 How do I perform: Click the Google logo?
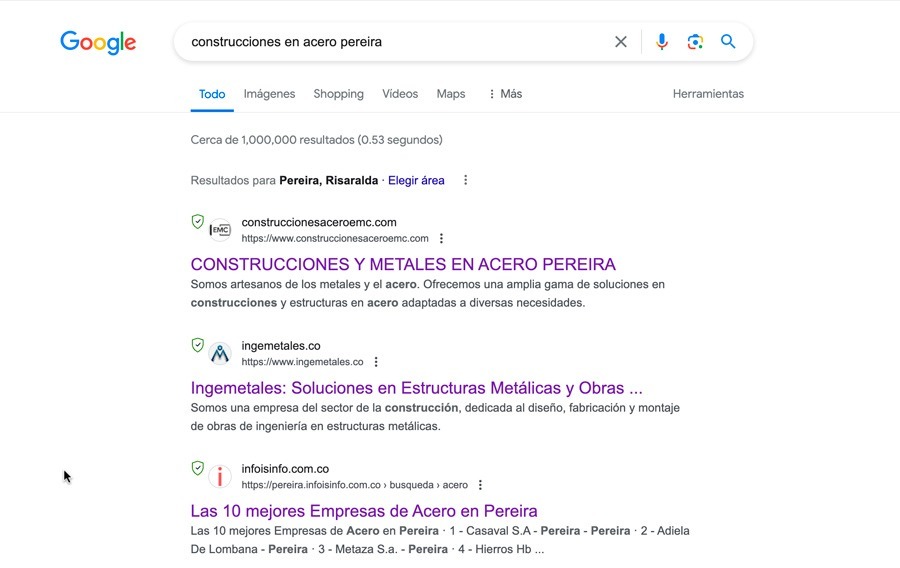(x=98, y=42)
